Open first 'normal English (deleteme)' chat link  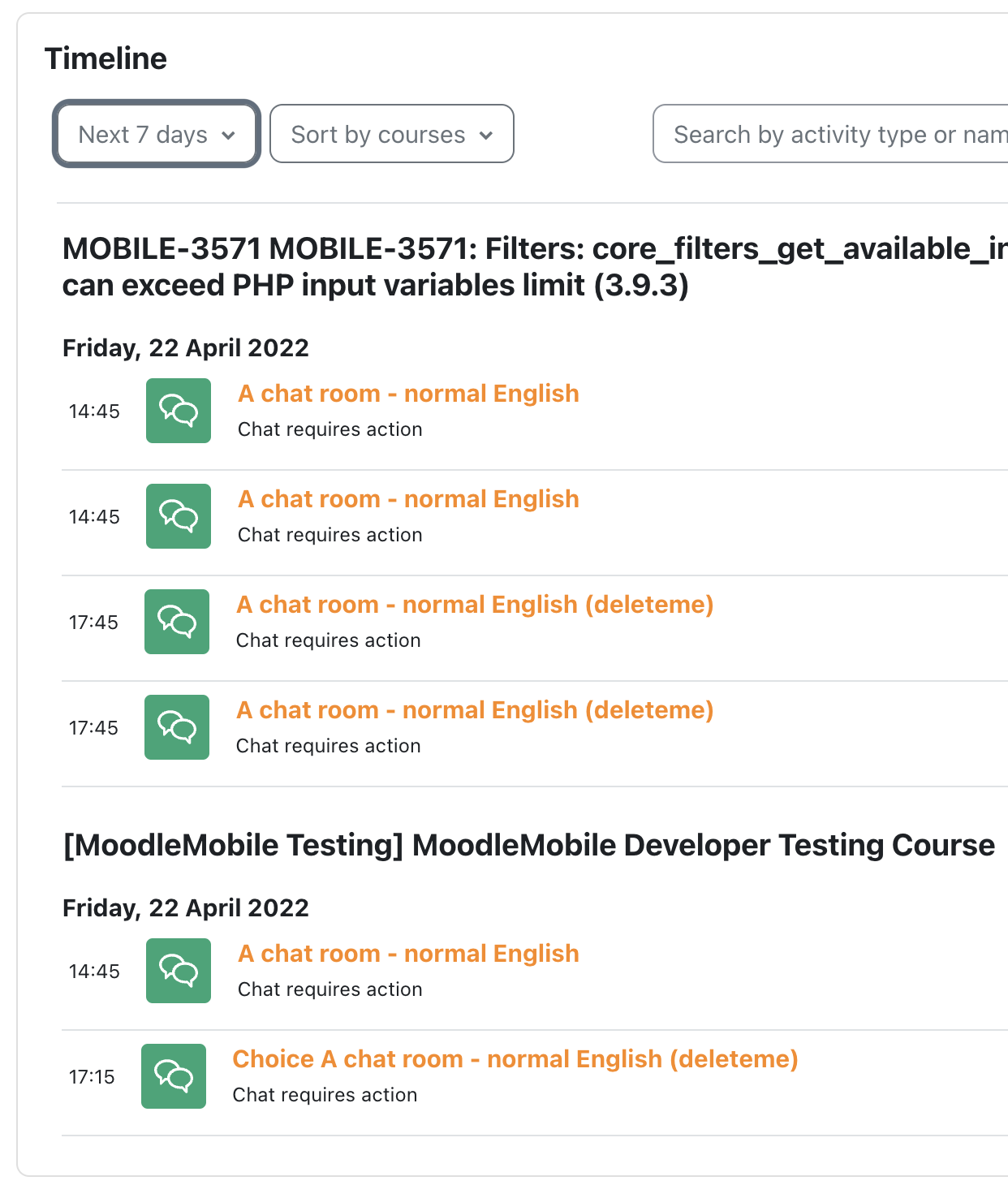(475, 605)
